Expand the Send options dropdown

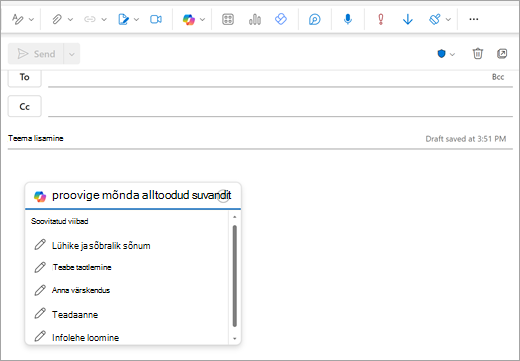tap(72, 54)
